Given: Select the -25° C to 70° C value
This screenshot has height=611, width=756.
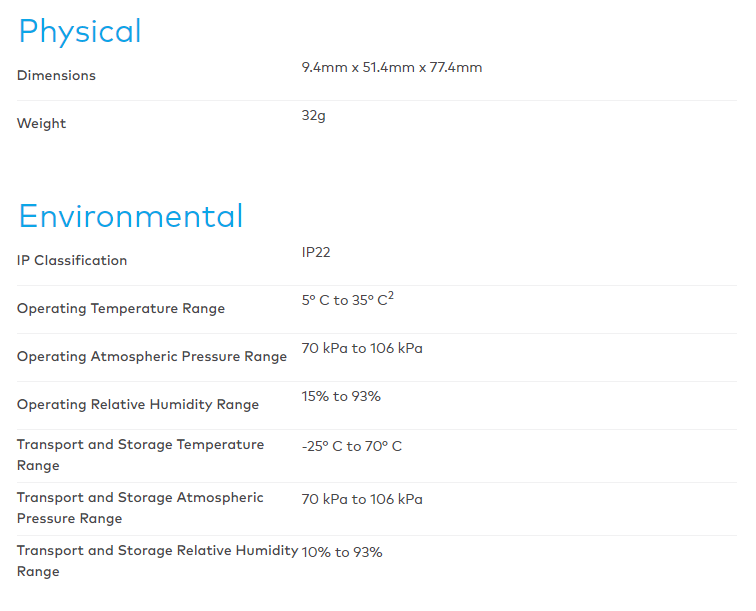Looking at the screenshot, I should (352, 447).
